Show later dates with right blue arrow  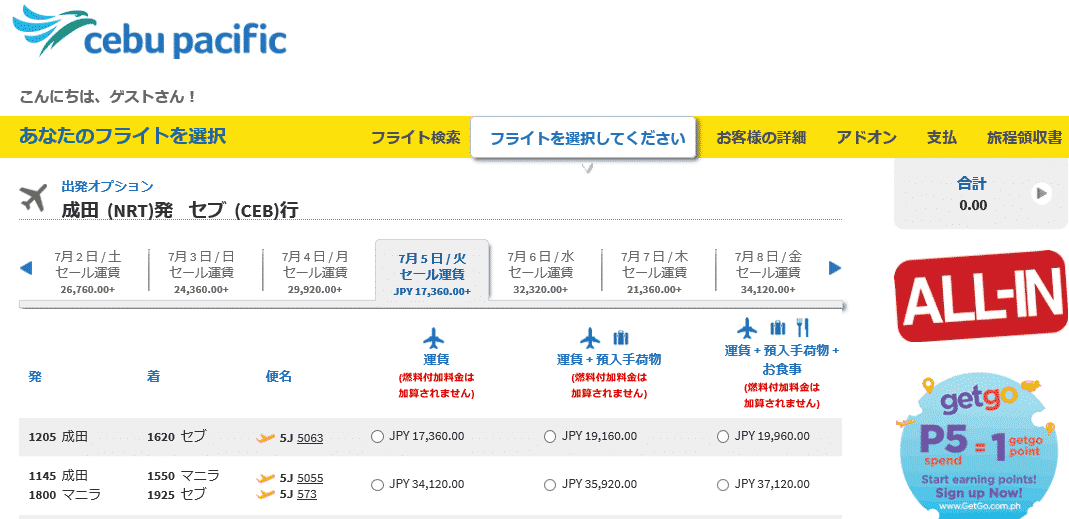[835, 269]
